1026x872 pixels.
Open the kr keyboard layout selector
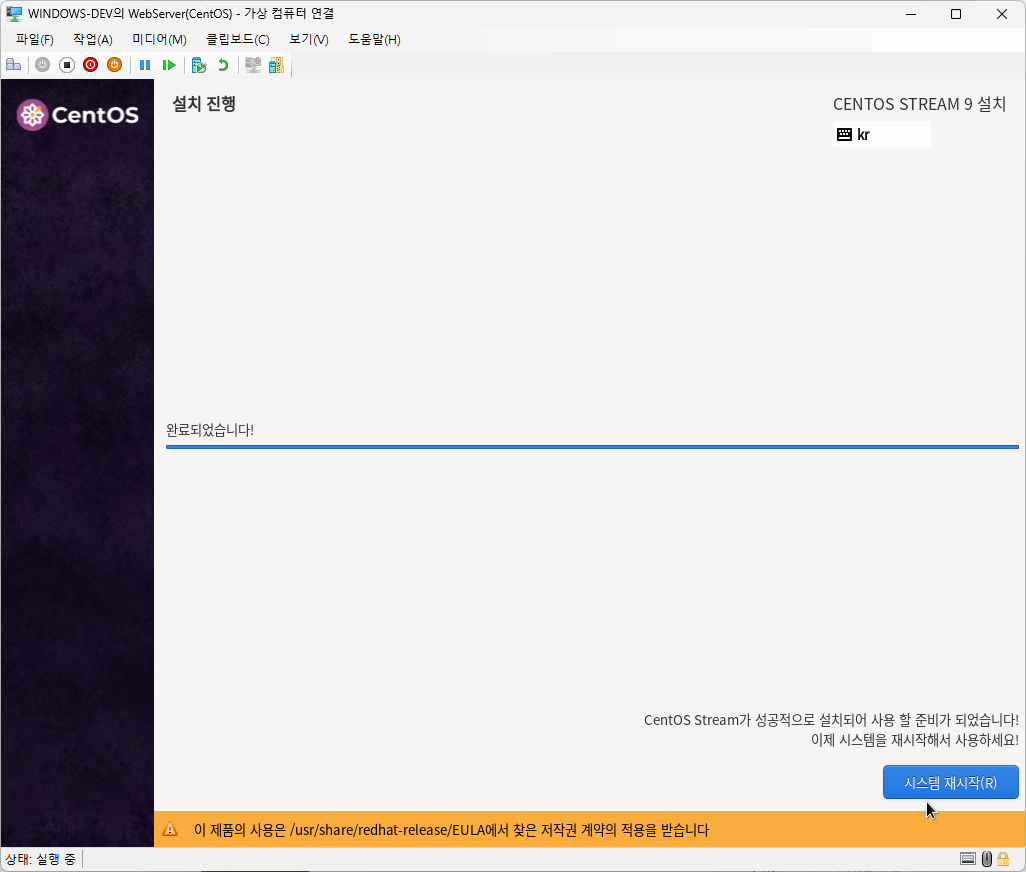point(882,134)
